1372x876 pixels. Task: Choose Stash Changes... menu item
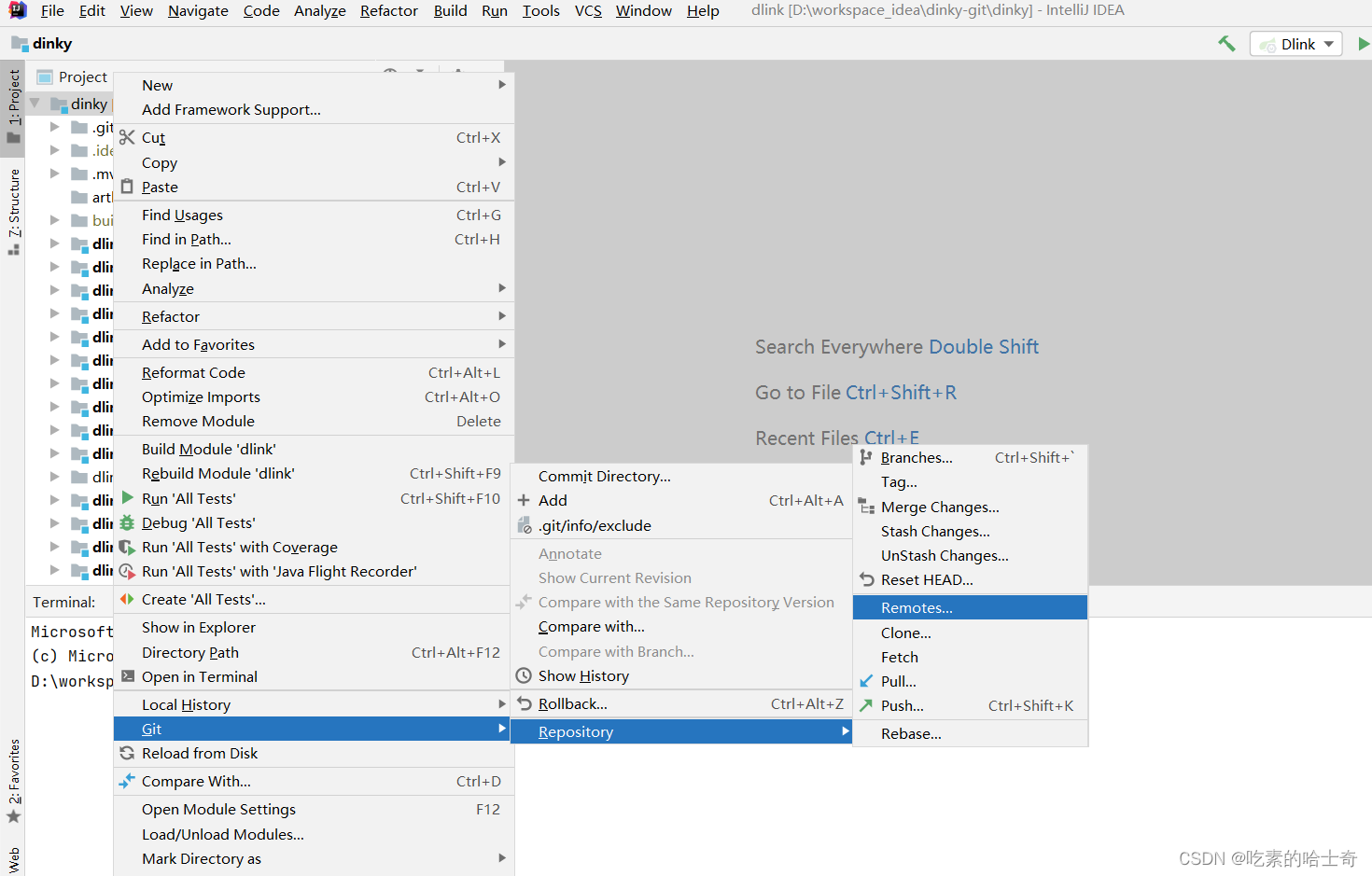970,531
